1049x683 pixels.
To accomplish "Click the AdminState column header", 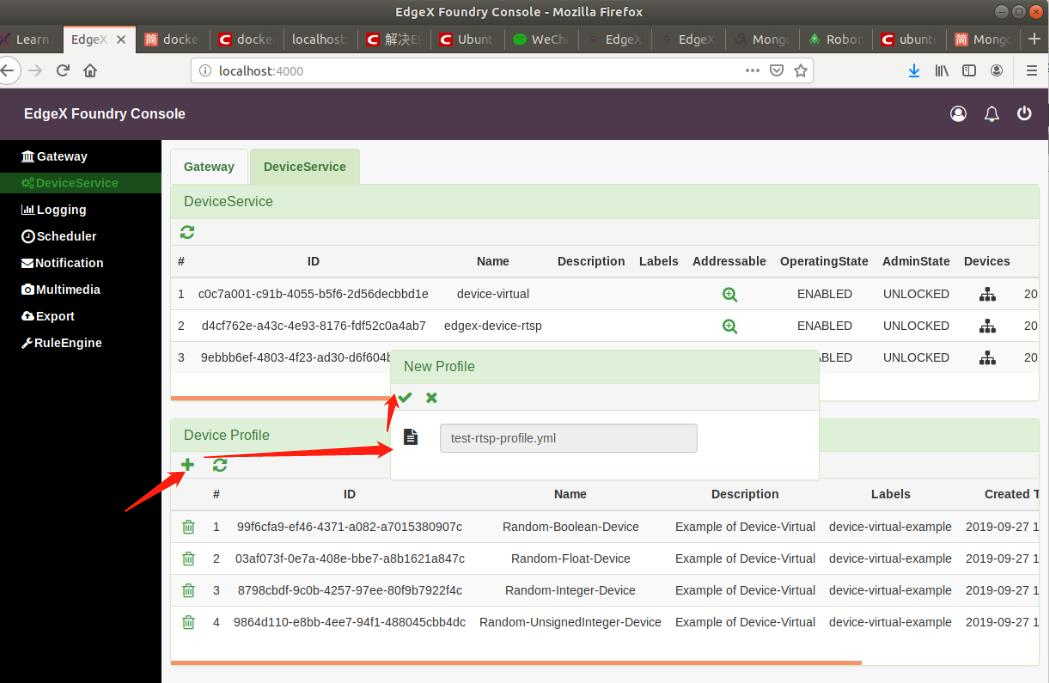I will tap(916, 262).
